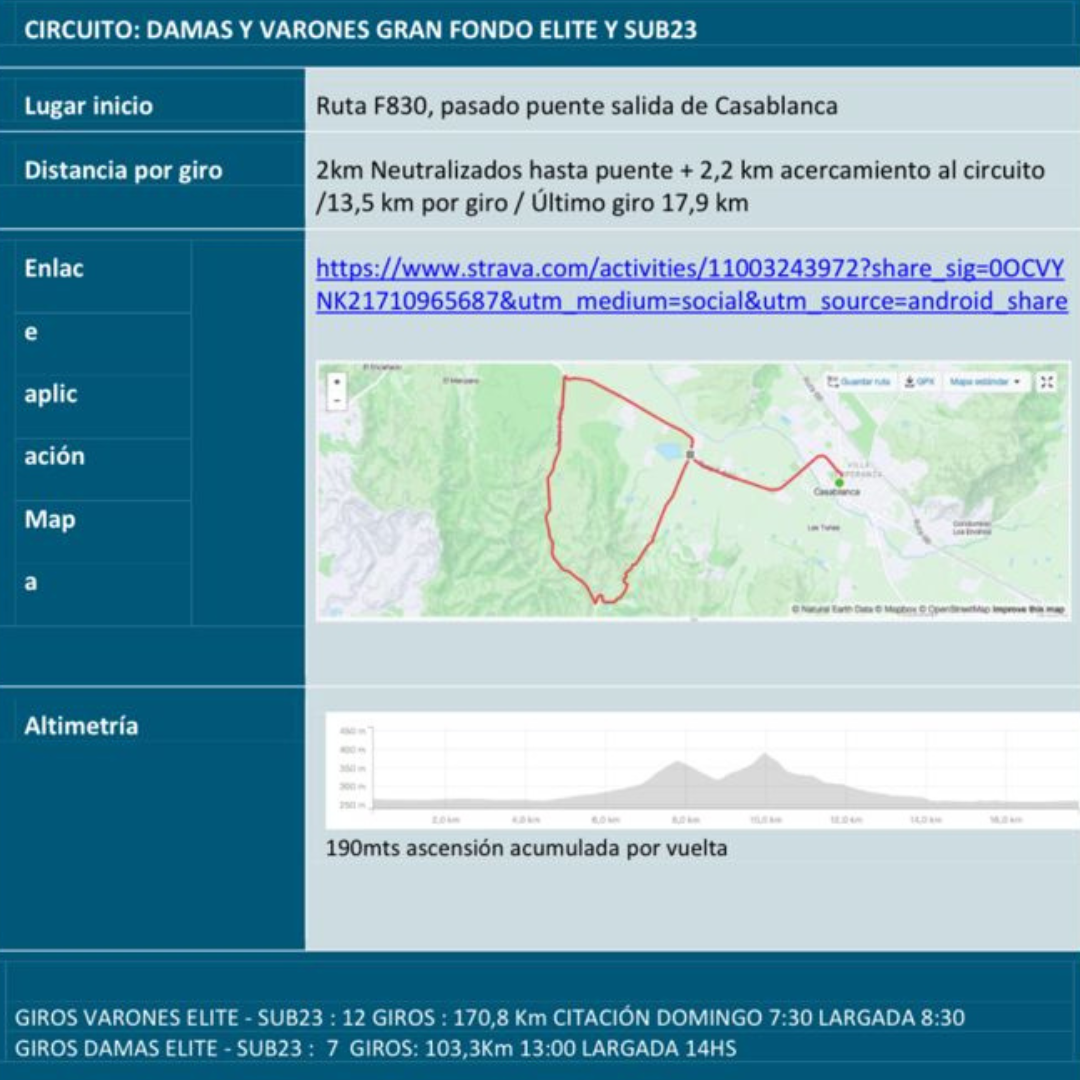Viewport: 1080px width, 1080px height.
Task: Select the 'Lugar inicio' row label
Action: 89,106
